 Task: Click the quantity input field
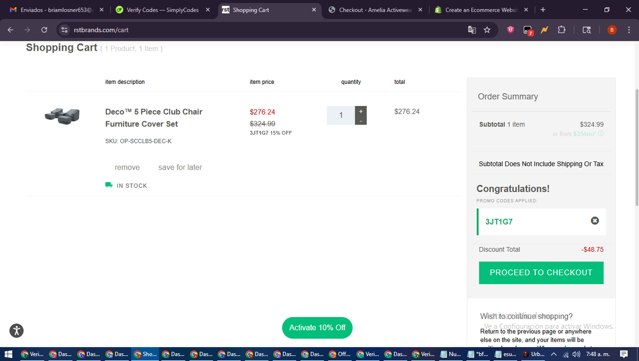pyautogui.click(x=341, y=115)
